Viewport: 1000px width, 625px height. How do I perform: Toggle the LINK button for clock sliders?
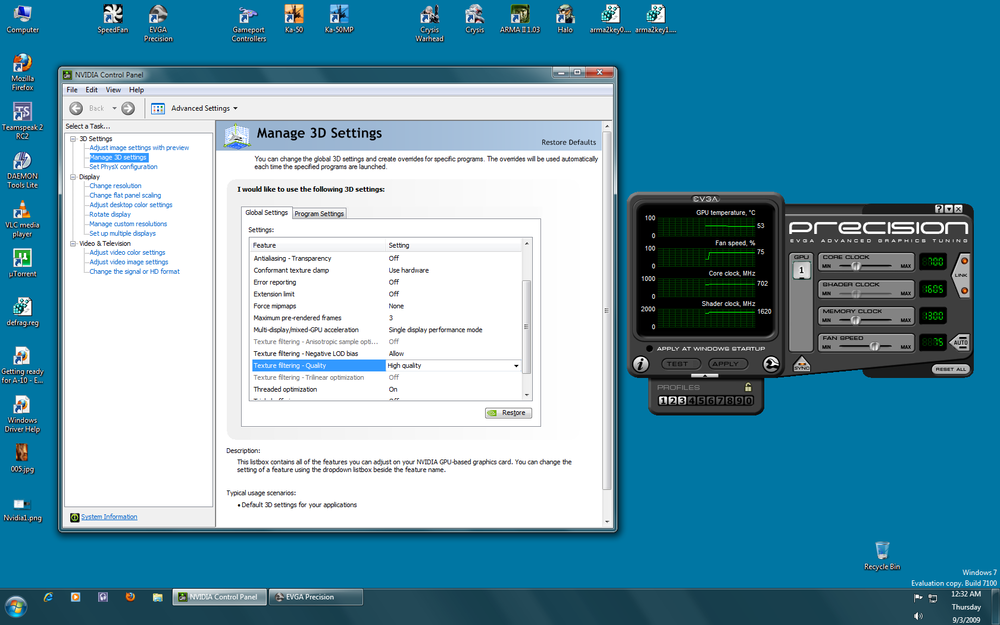click(963, 275)
